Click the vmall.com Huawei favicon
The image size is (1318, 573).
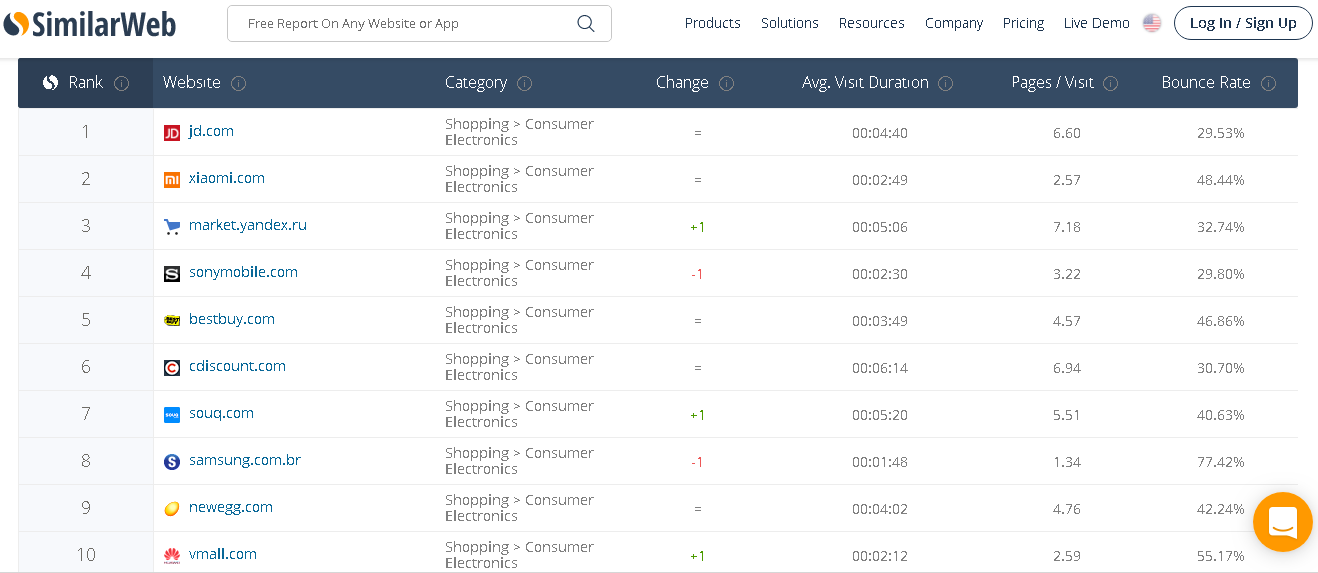point(172,555)
